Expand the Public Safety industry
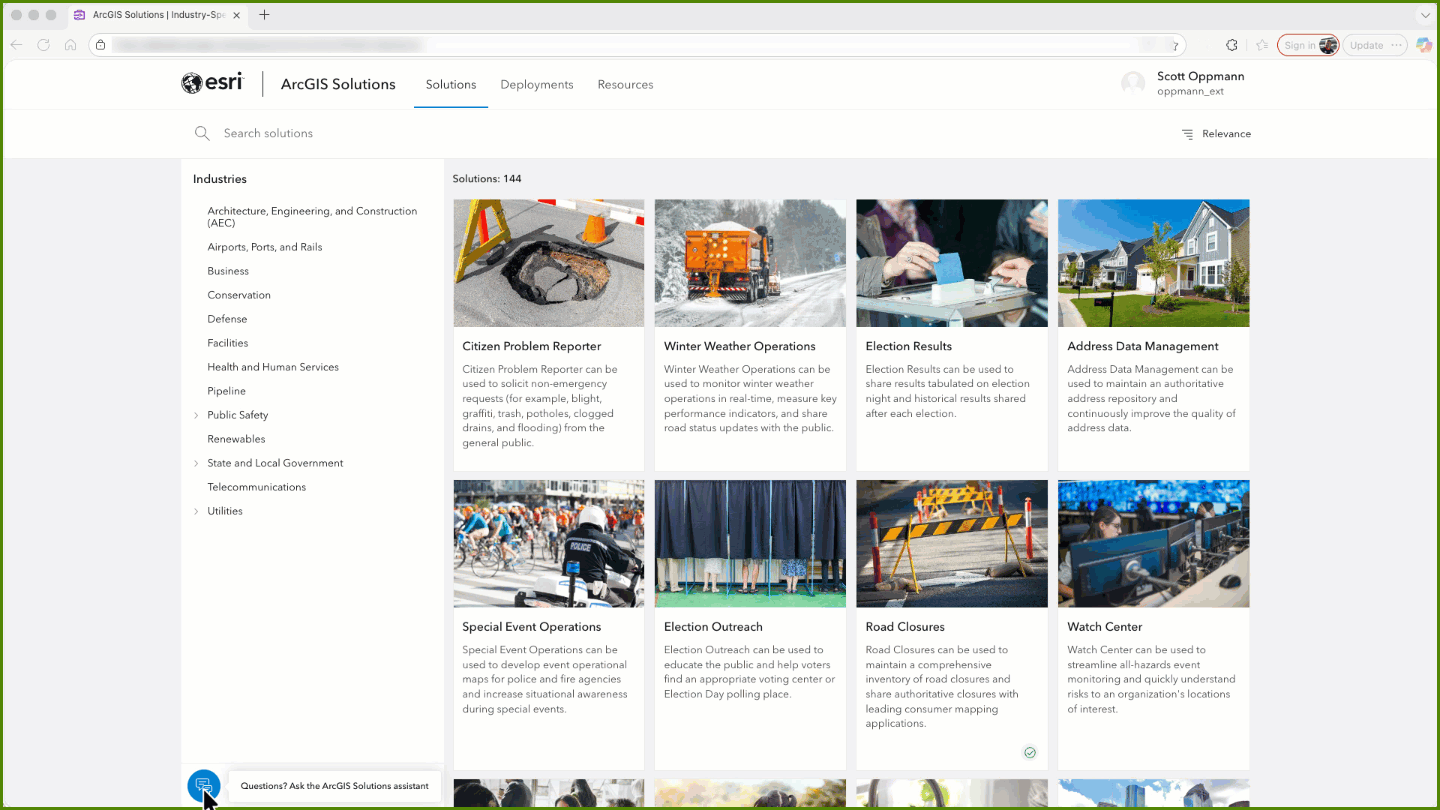This screenshot has height=810, width=1440. 196,415
